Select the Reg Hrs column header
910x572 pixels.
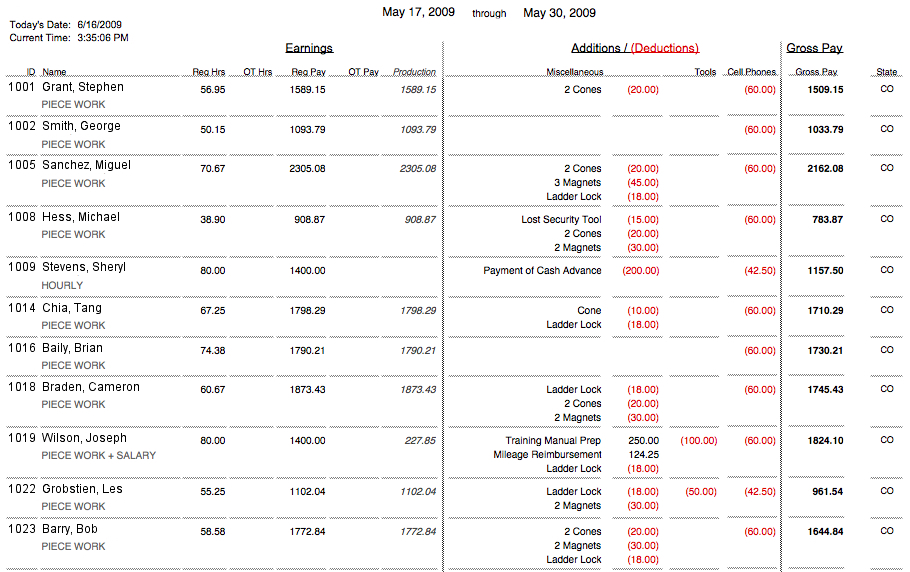coord(209,72)
